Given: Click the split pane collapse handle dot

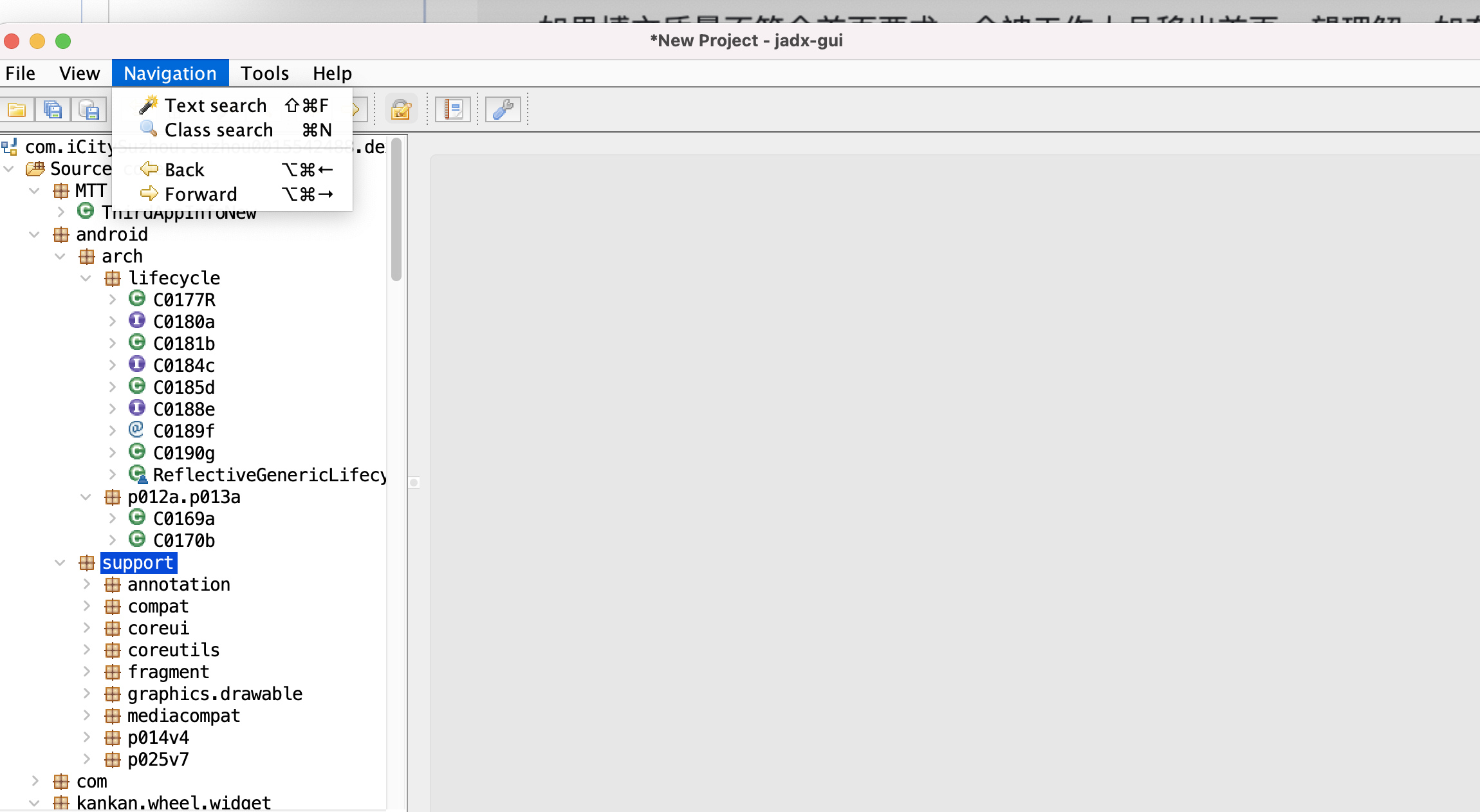Looking at the screenshot, I should pyautogui.click(x=414, y=482).
